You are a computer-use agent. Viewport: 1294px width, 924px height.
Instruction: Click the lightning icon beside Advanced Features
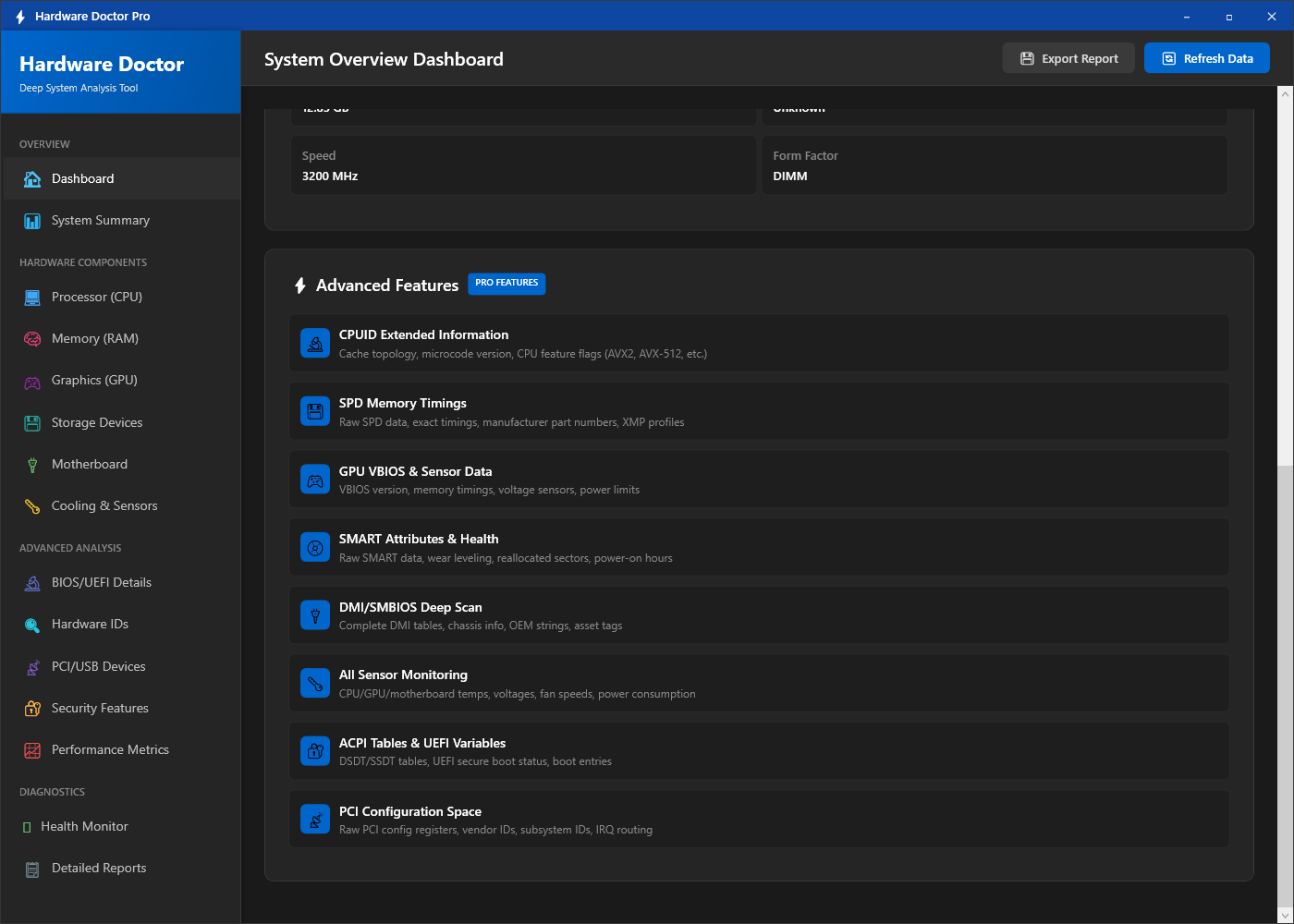pyautogui.click(x=299, y=286)
